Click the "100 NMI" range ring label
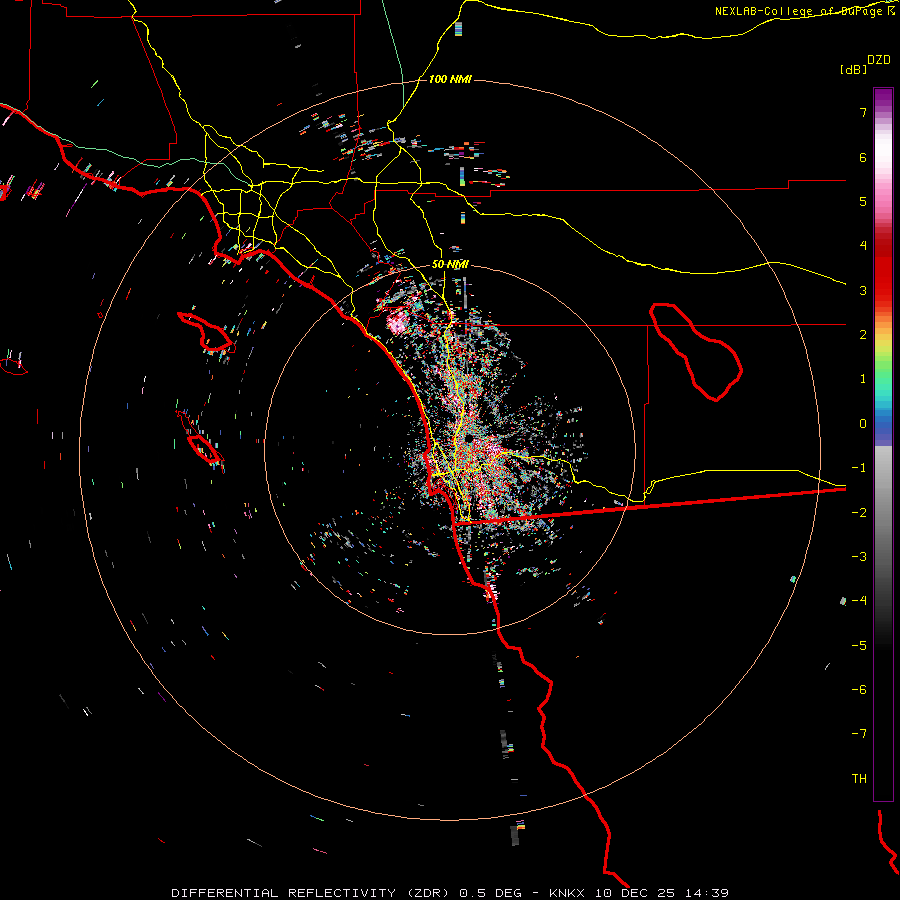Viewport: 900px width, 900px height. click(x=450, y=79)
